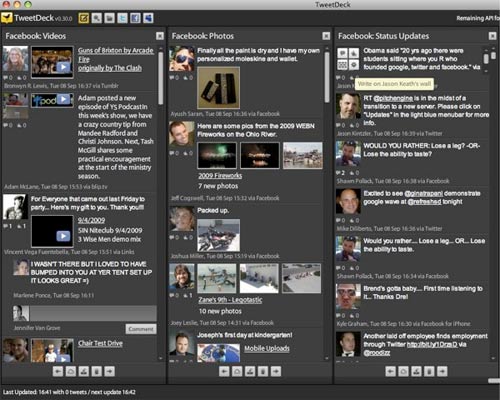Open the first fireworks photo thumbnail

point(217,155)
